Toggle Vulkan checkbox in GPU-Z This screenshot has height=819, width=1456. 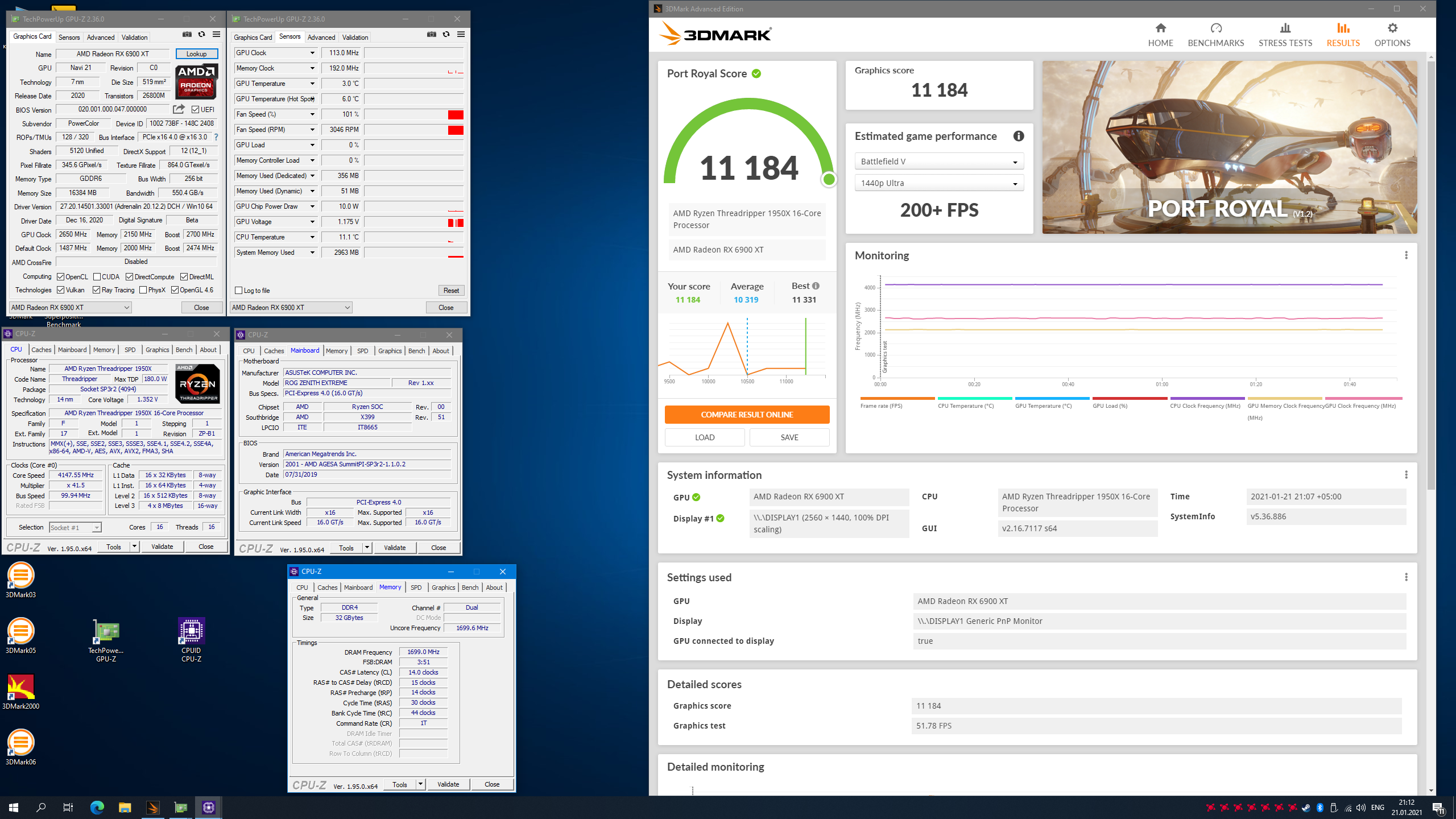pyautogui.click(x=60, y=290)
